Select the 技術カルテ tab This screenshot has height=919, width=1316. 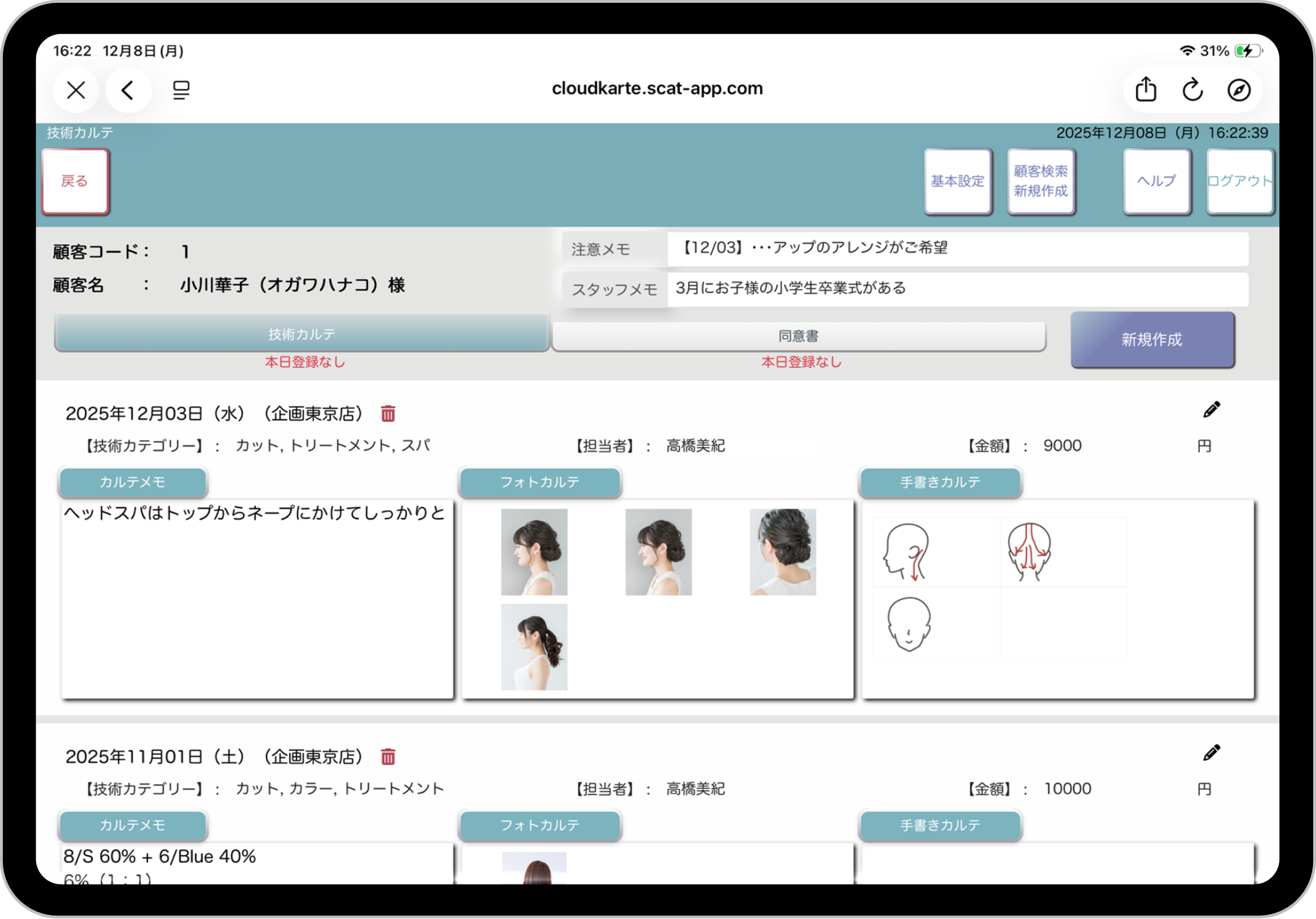[x=302, y=334]
